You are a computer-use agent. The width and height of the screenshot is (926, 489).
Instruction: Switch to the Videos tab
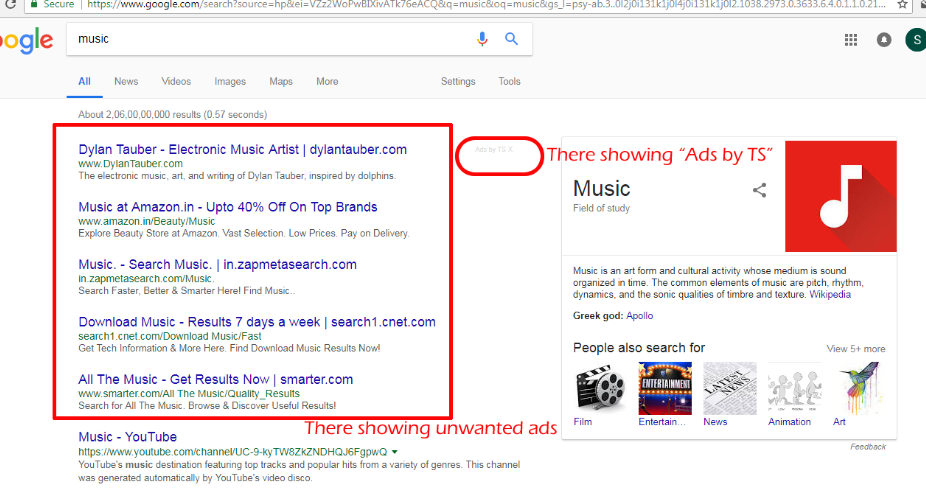[x=176, y=82]
